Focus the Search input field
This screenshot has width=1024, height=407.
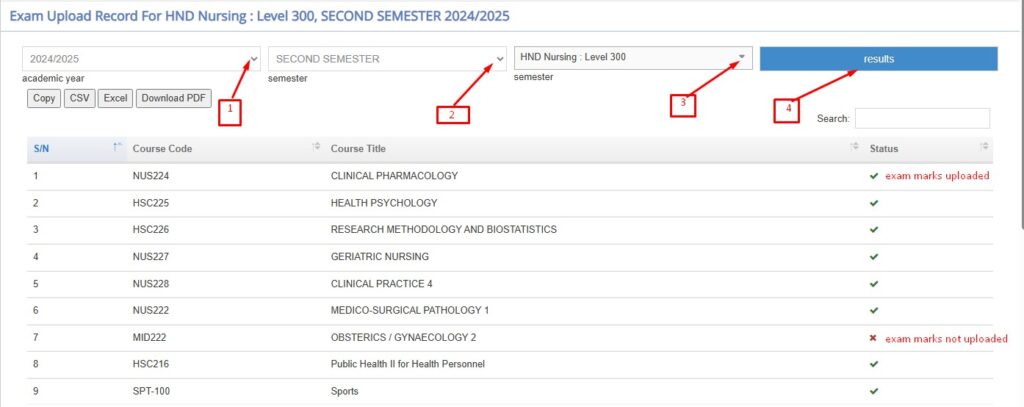[x=922, y=118]
